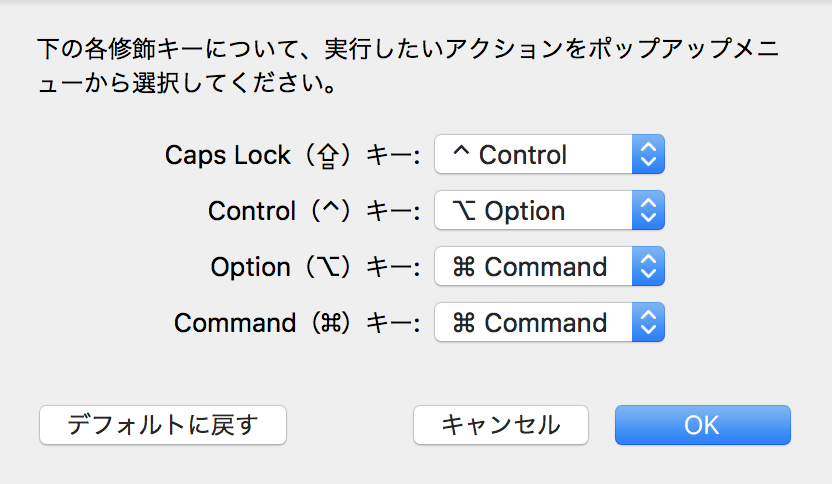Click the ⌘ symbol in the Command row popup
Viewport: 832px width, 484px height.
464,323
